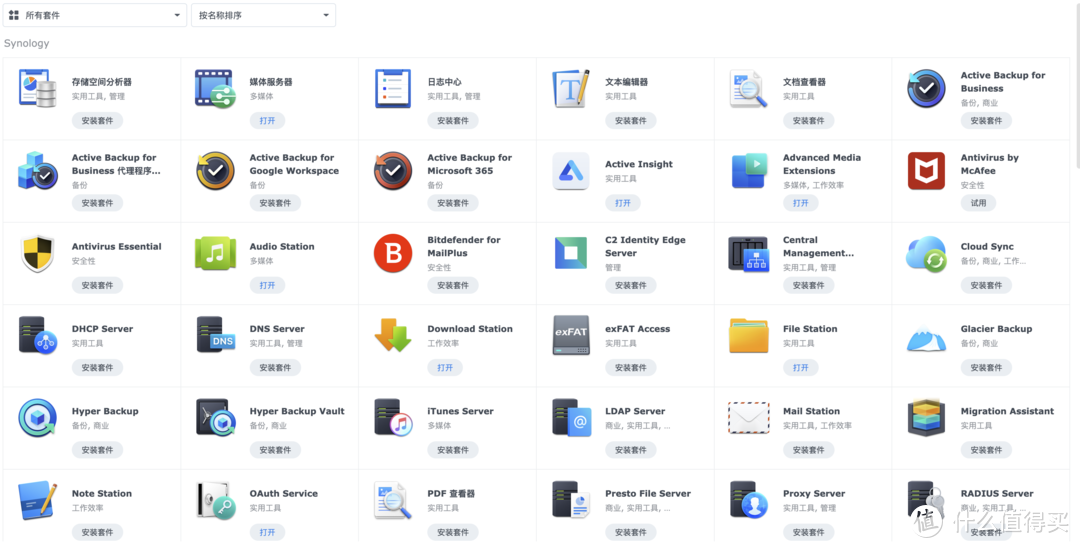Open File Station with 打开 button
1080x548 pixels.
(x=800, y=368)
